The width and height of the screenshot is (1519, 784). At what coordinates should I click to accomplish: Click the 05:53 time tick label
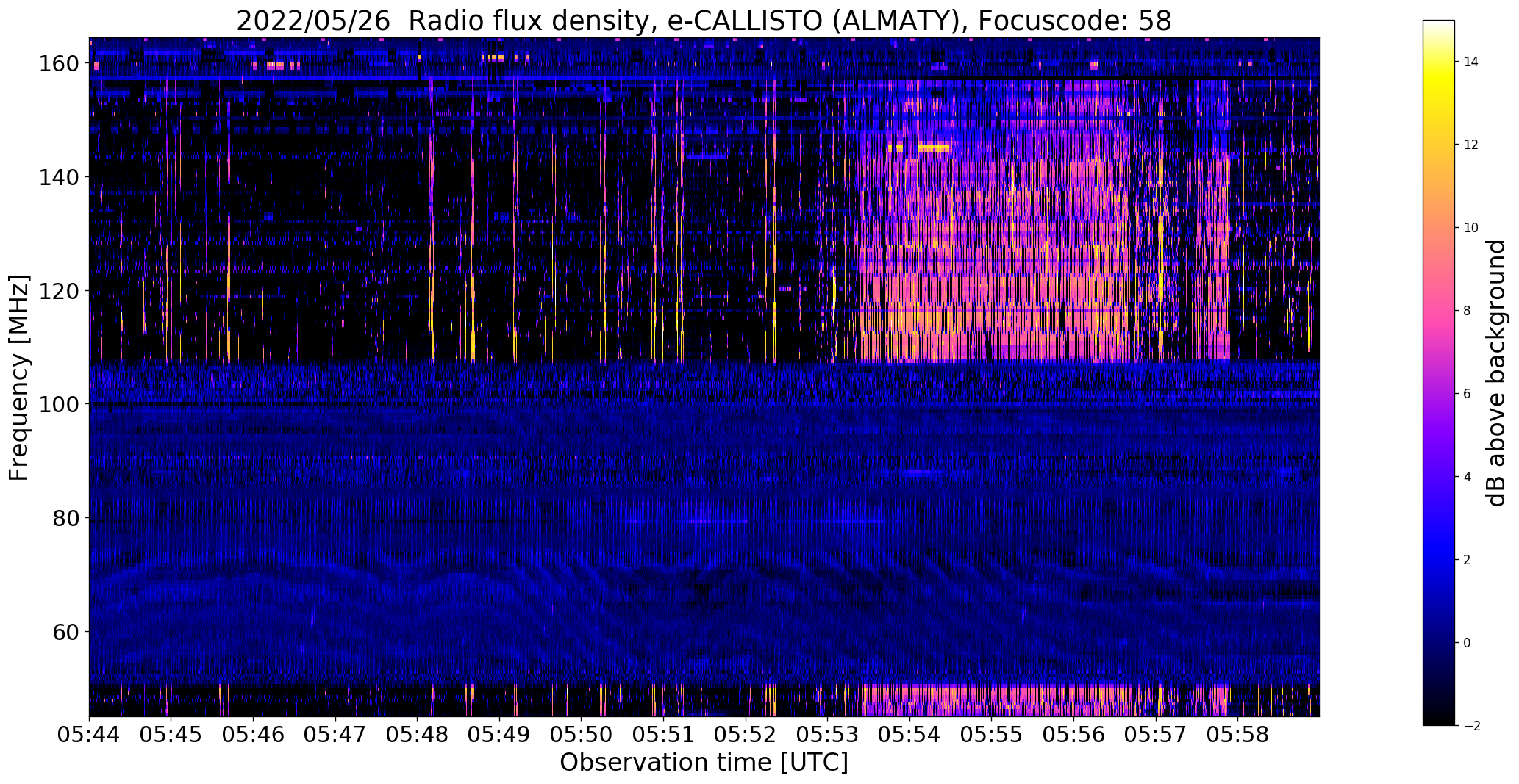tap(827, 734)
